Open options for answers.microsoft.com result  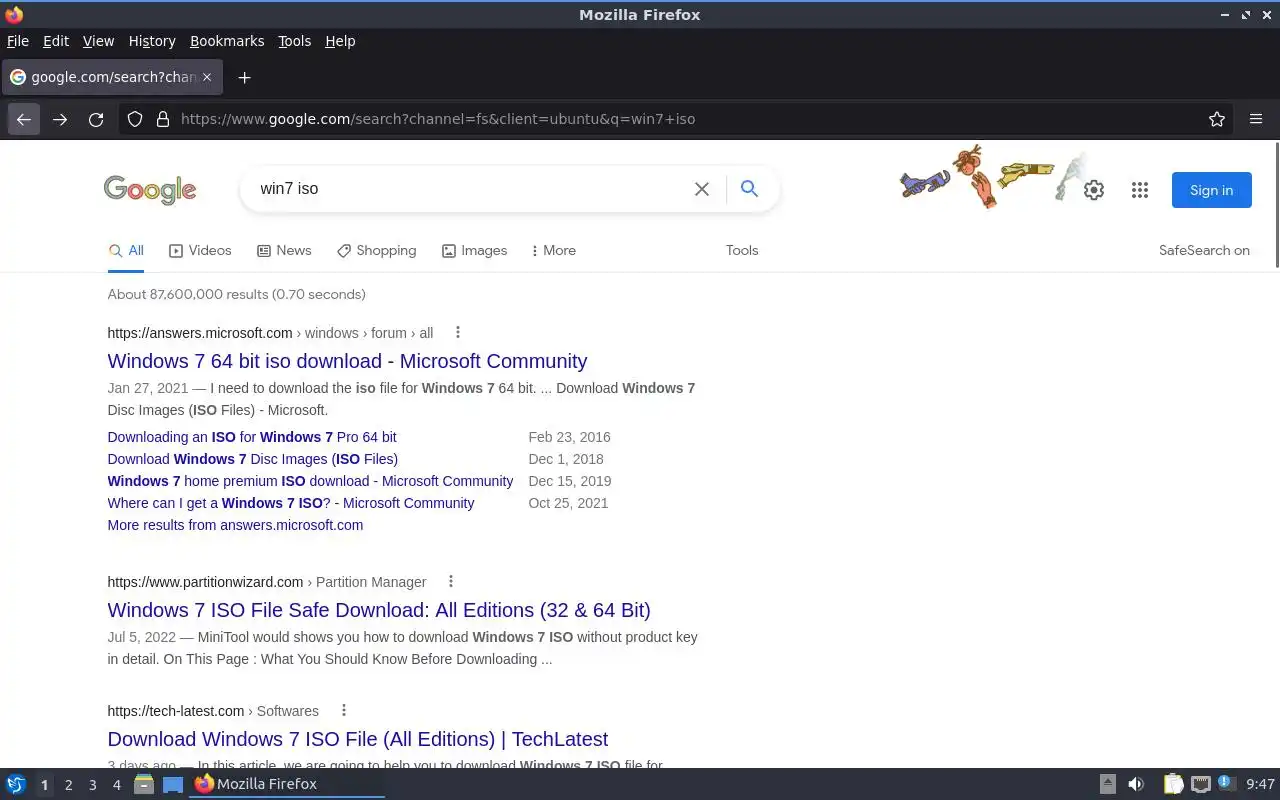(458, 332)
